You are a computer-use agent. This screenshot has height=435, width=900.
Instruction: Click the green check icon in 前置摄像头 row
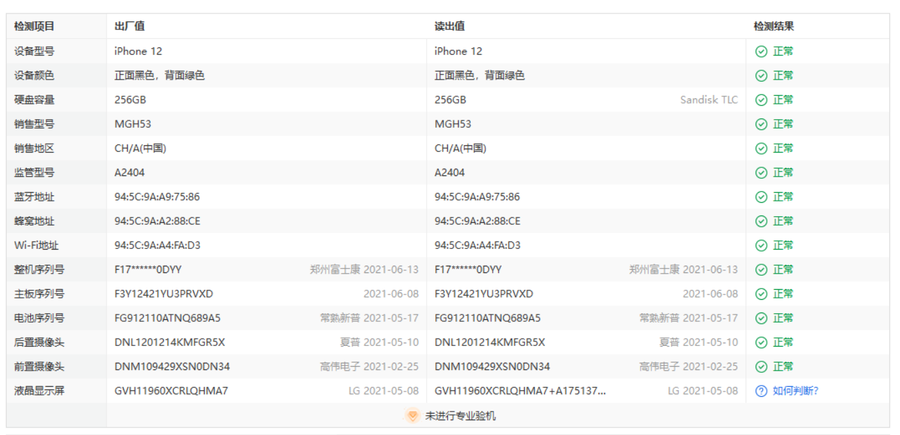pos(761,367)
